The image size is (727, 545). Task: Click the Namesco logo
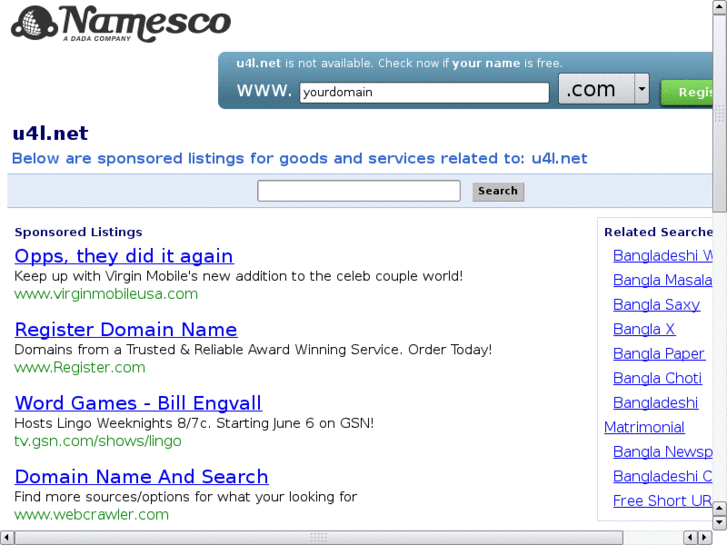121,23
